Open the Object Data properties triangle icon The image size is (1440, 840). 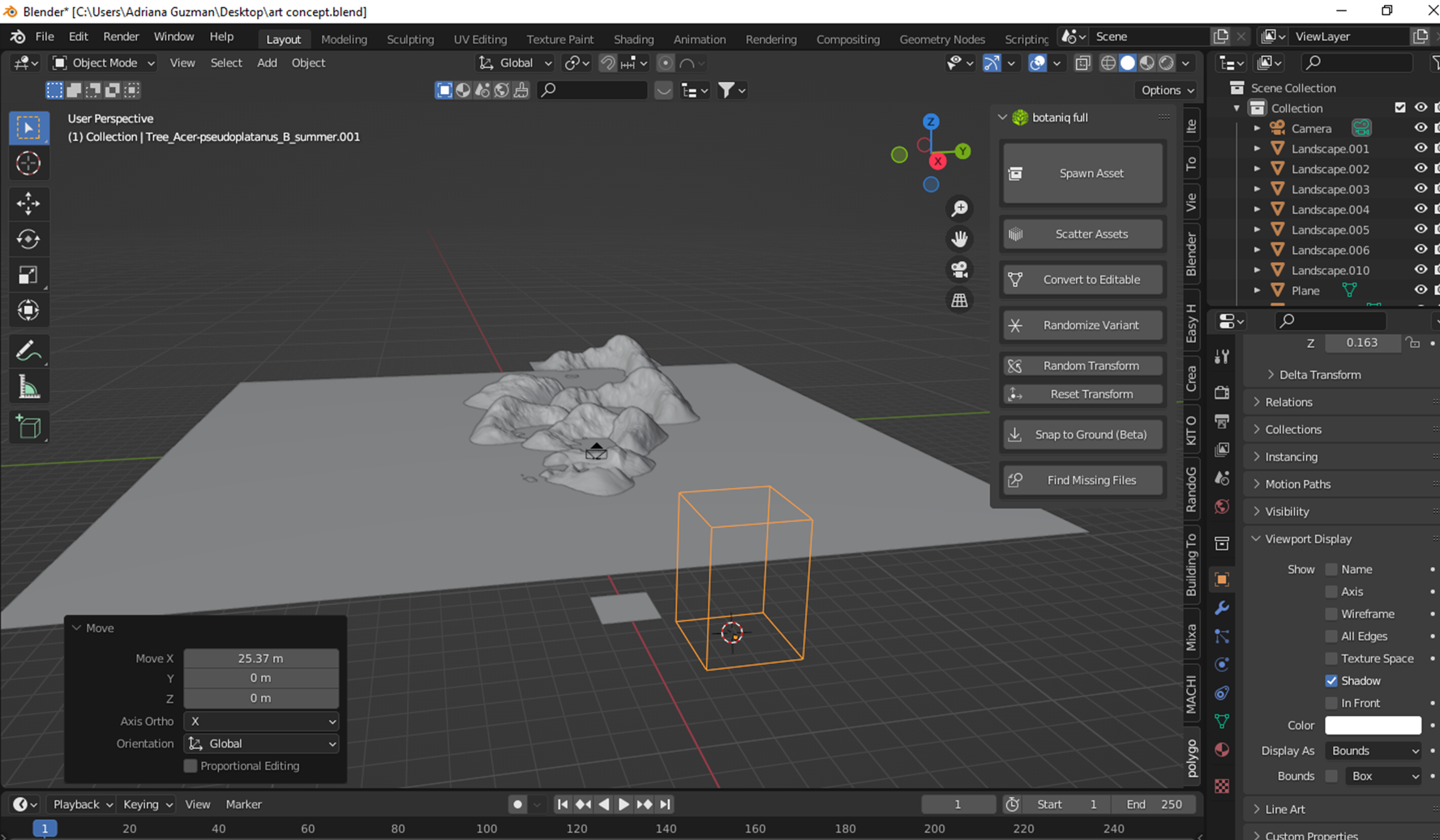[1222, 721]
